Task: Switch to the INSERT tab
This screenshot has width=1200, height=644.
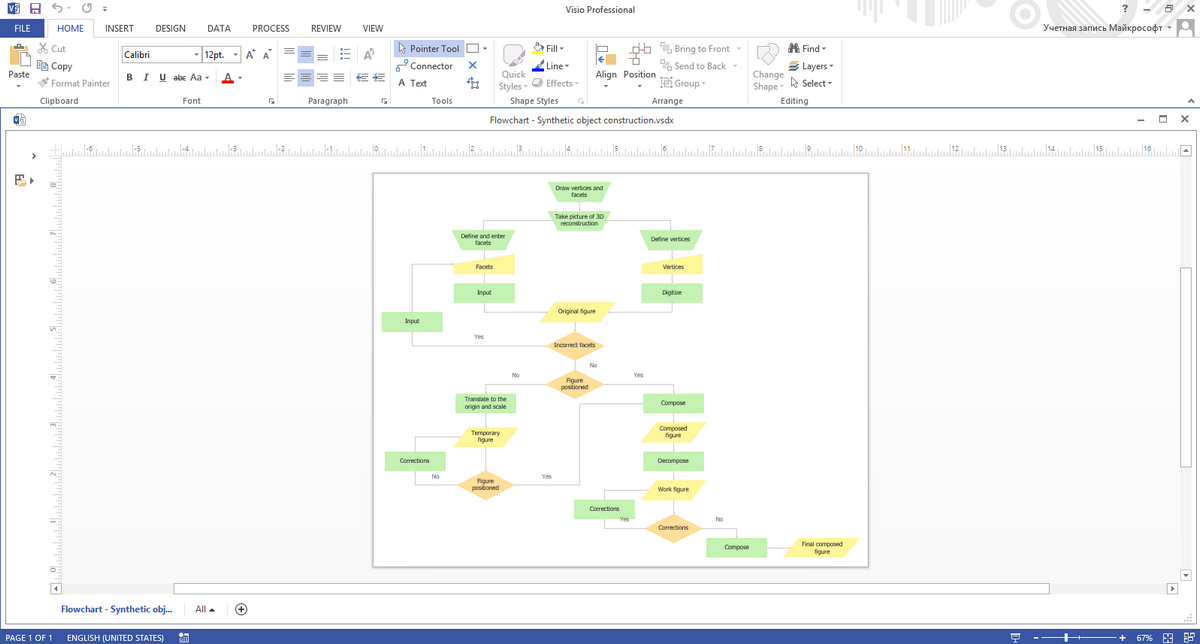Action: (x=119, y=29)
